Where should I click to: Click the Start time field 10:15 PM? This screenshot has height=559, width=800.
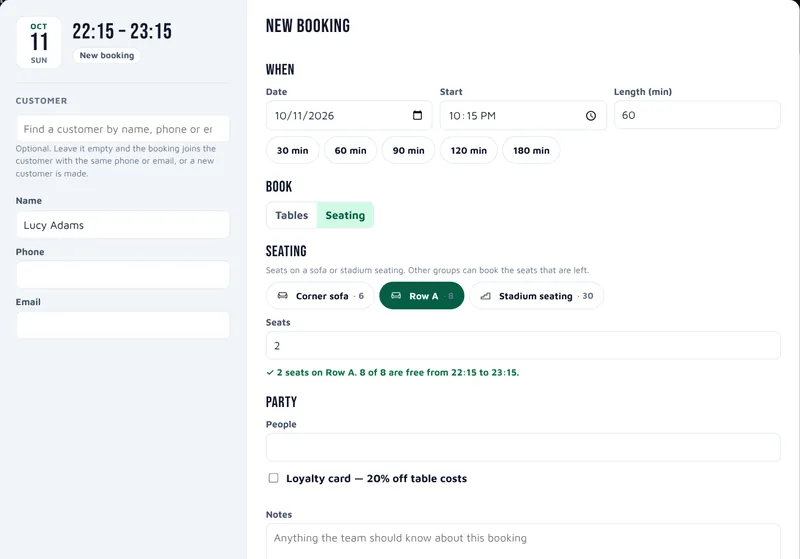point(523,115)
